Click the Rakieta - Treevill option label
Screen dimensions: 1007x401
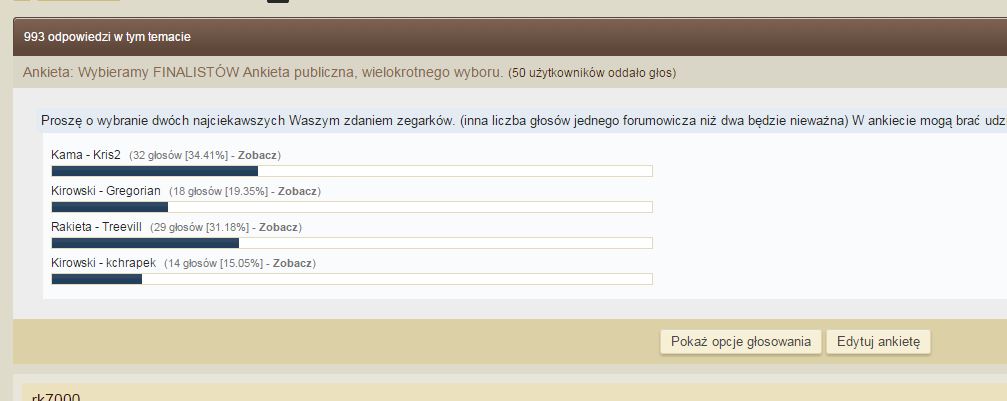tap(97, 227)
